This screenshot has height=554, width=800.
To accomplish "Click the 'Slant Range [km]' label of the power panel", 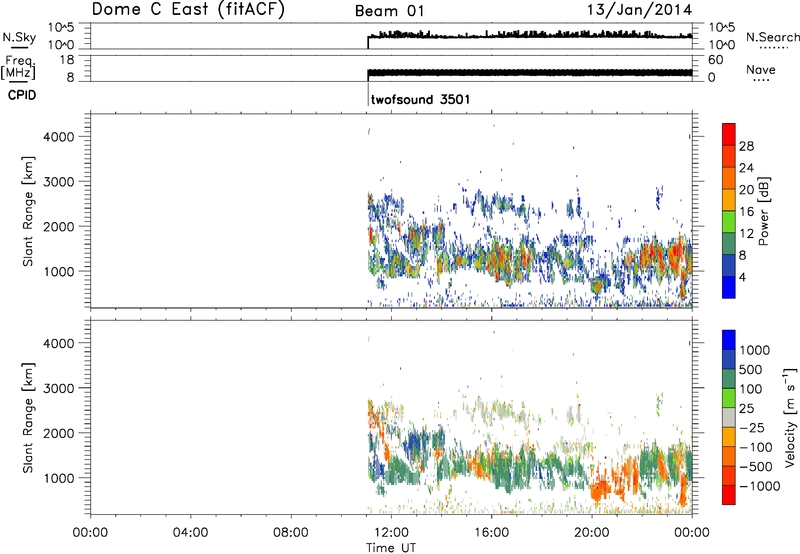I will [28, 211].
